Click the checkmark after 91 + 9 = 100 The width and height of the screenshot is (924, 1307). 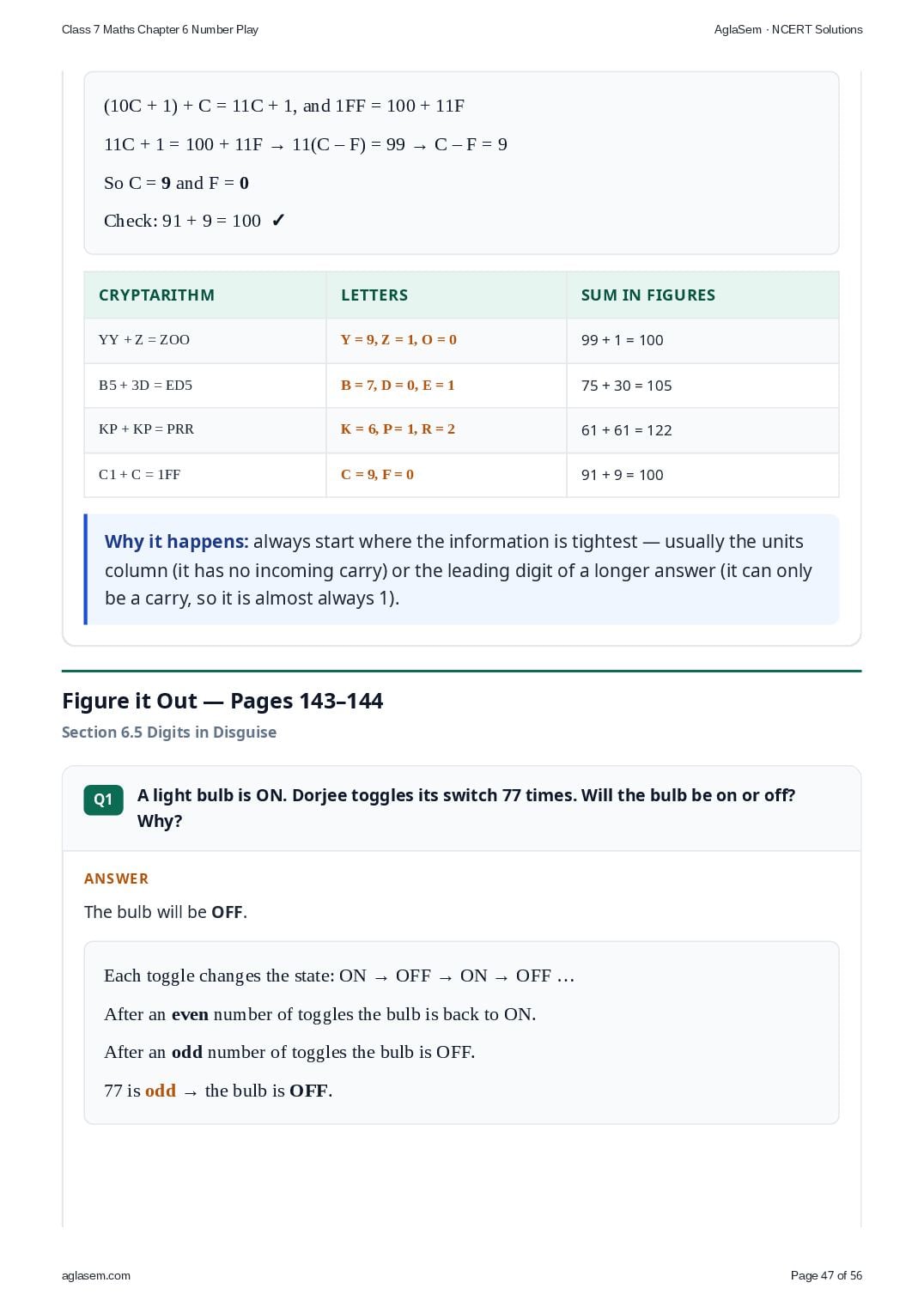(x=277, y=221)
